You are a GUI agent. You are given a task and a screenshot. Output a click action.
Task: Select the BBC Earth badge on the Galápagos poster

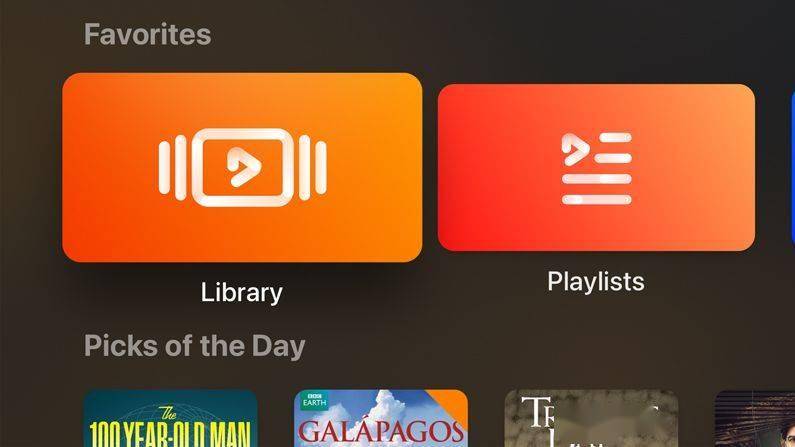(314, 400)
